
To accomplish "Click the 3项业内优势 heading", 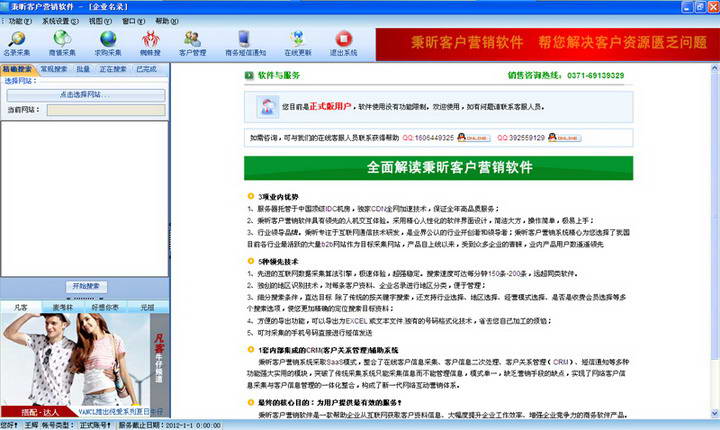I will (278, 197).
